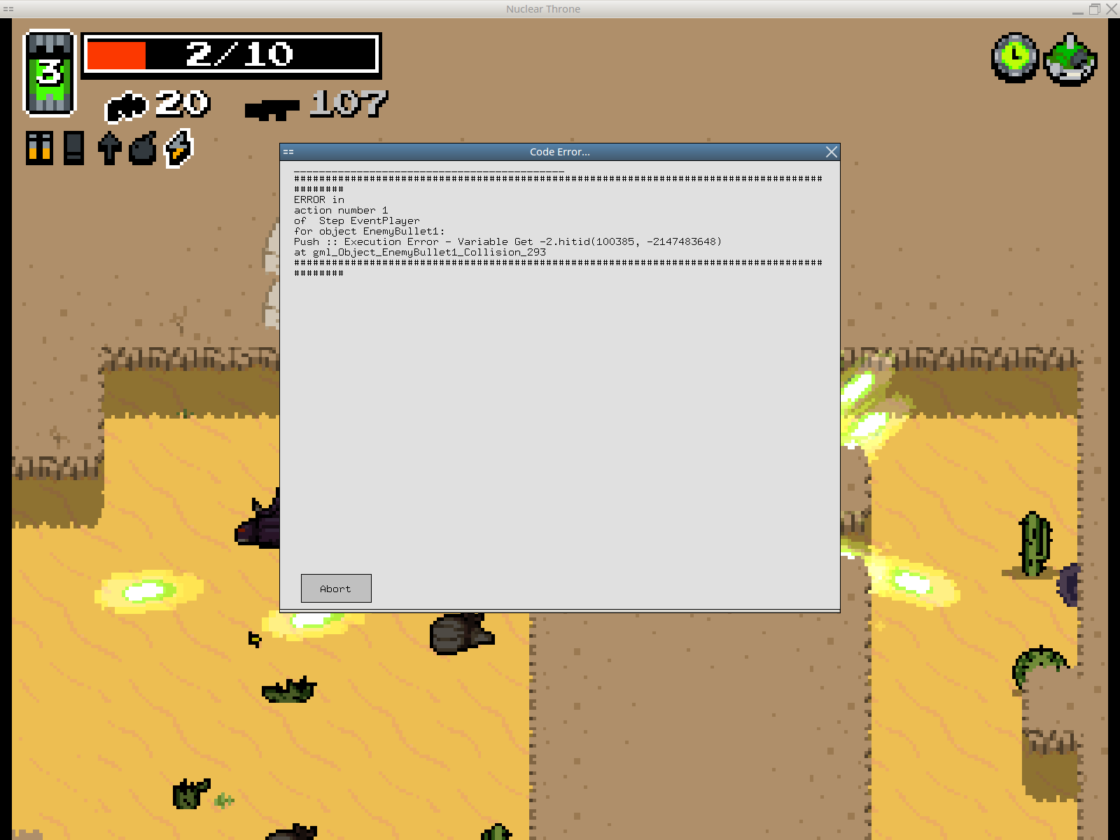The height and width of the screenshot is (840, 1120).
Task: Click the bolt arrow ammo type icon
Action: [109, 148]
